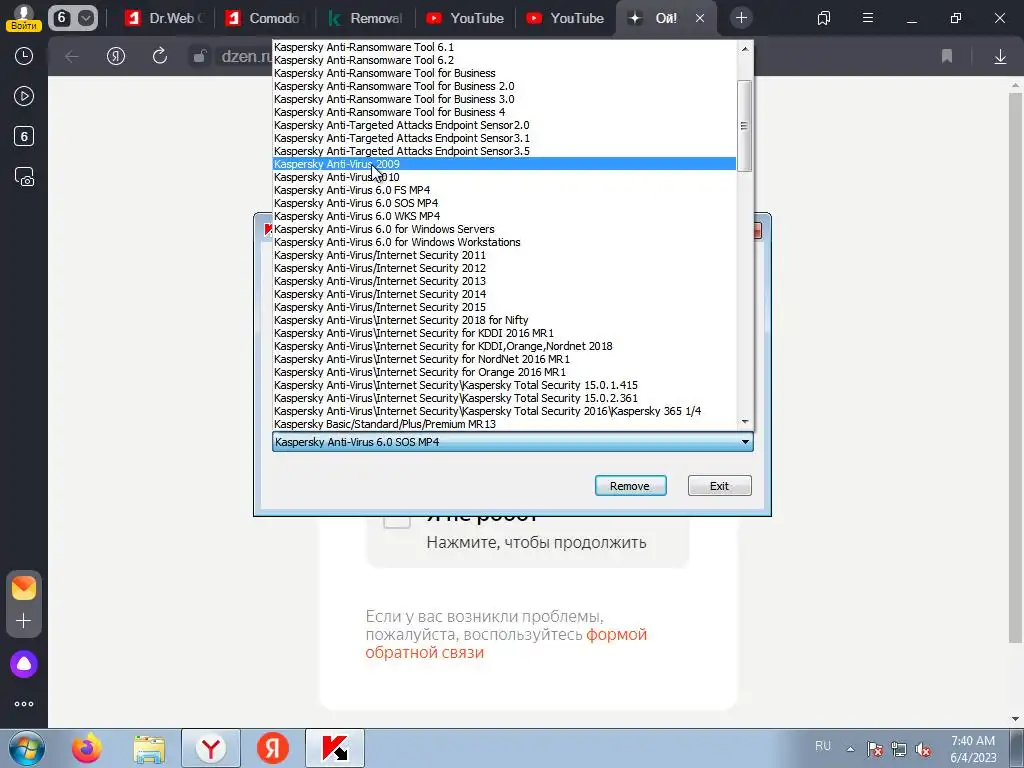
Task: Show hidden tray icons arrow
Action: coord(850,749)
